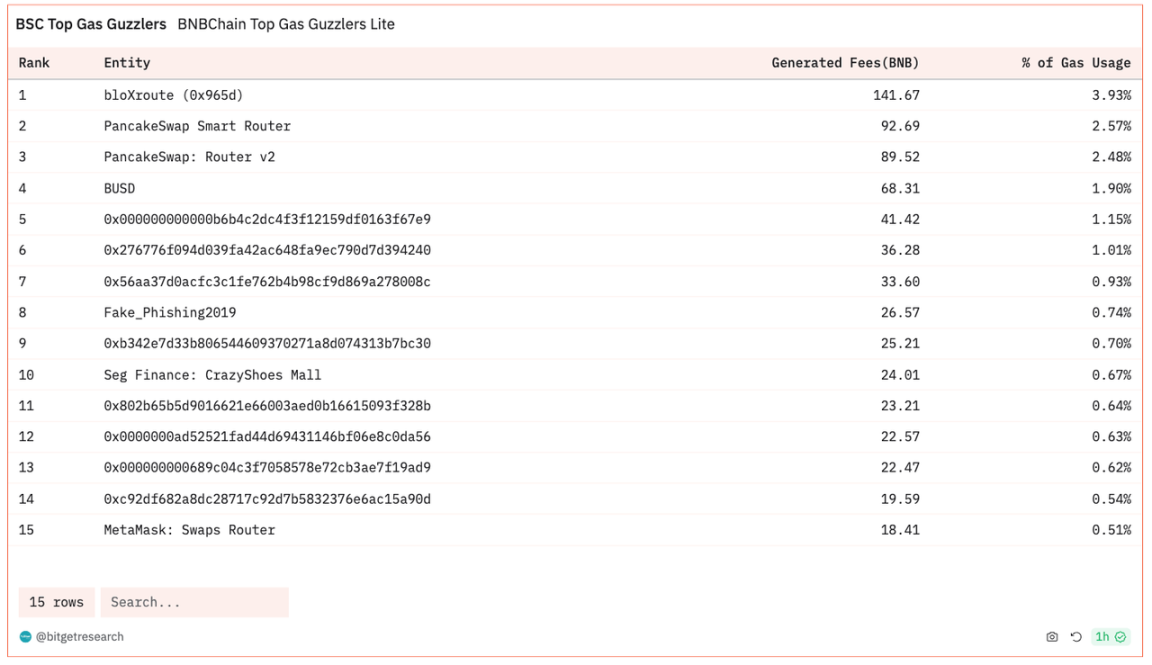Viewport: 1152px width, 665px height.
Task: Sort by % of Gas Usage header
Action: pos(1076,63)
